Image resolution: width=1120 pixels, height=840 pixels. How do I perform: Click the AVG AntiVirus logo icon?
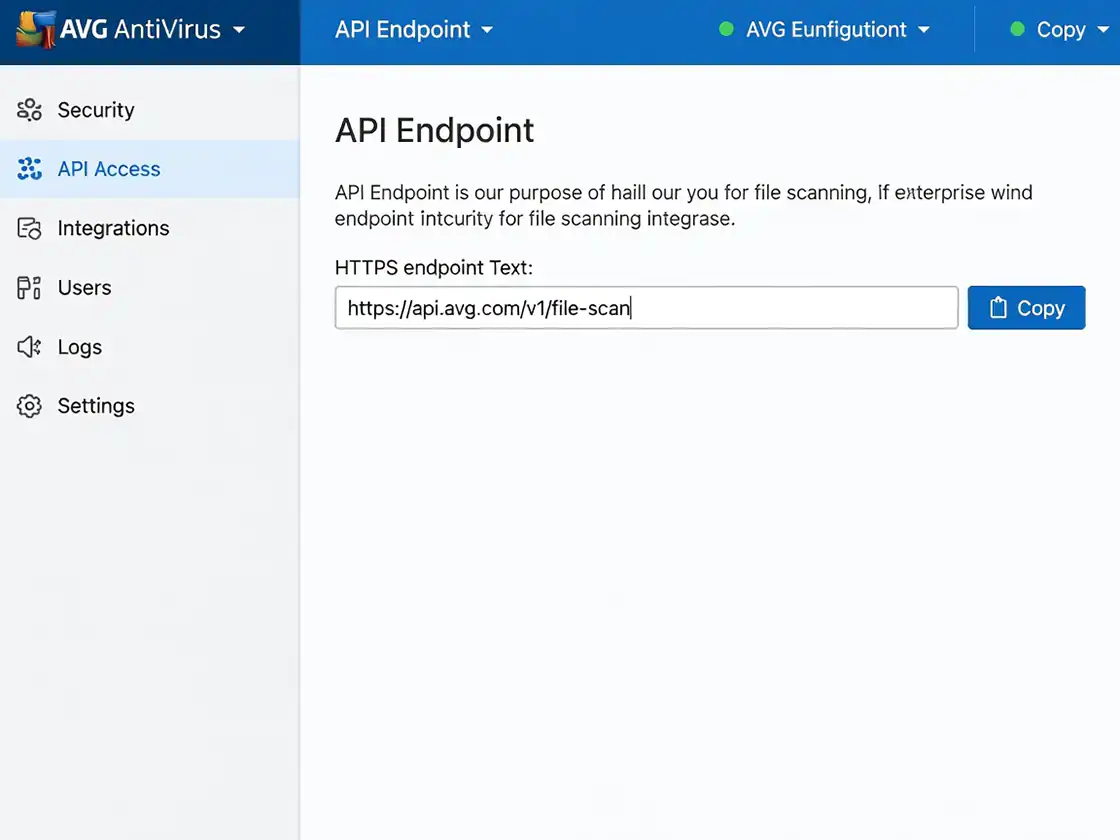point(35,29)
